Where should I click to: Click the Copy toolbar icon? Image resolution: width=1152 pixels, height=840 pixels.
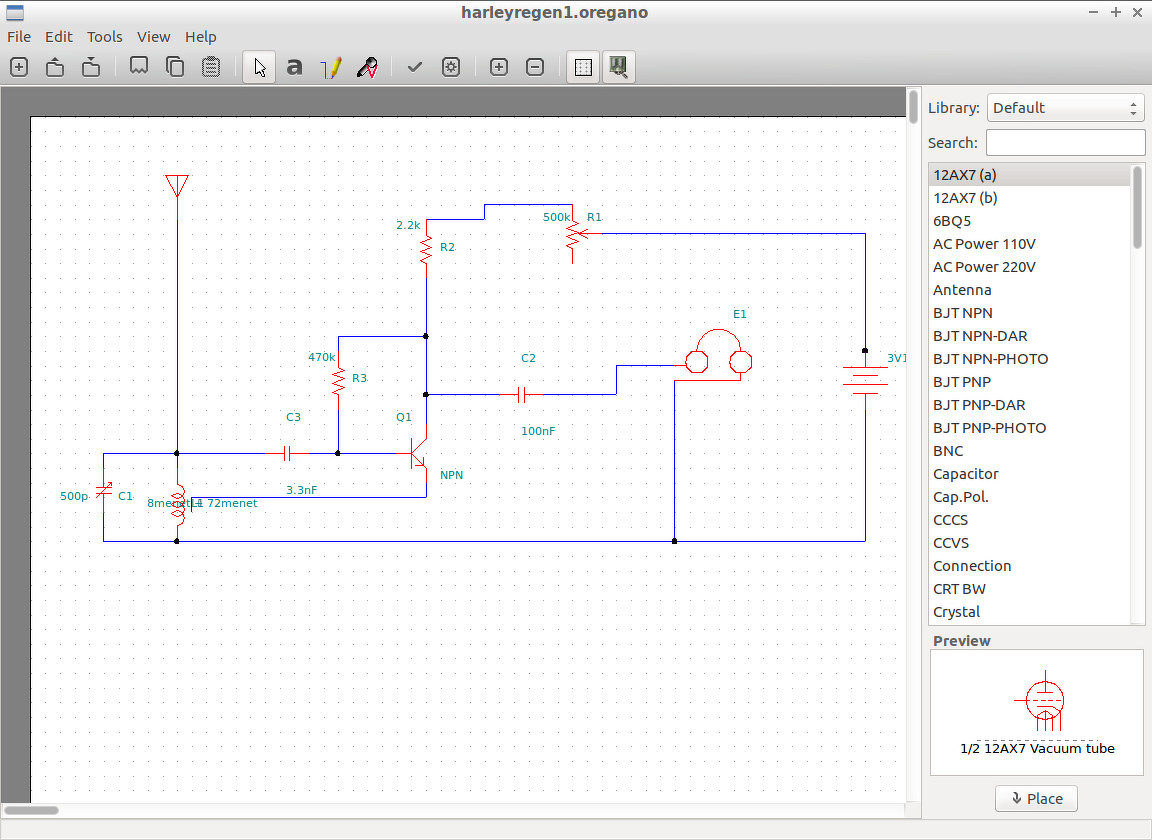pos(175,67)
